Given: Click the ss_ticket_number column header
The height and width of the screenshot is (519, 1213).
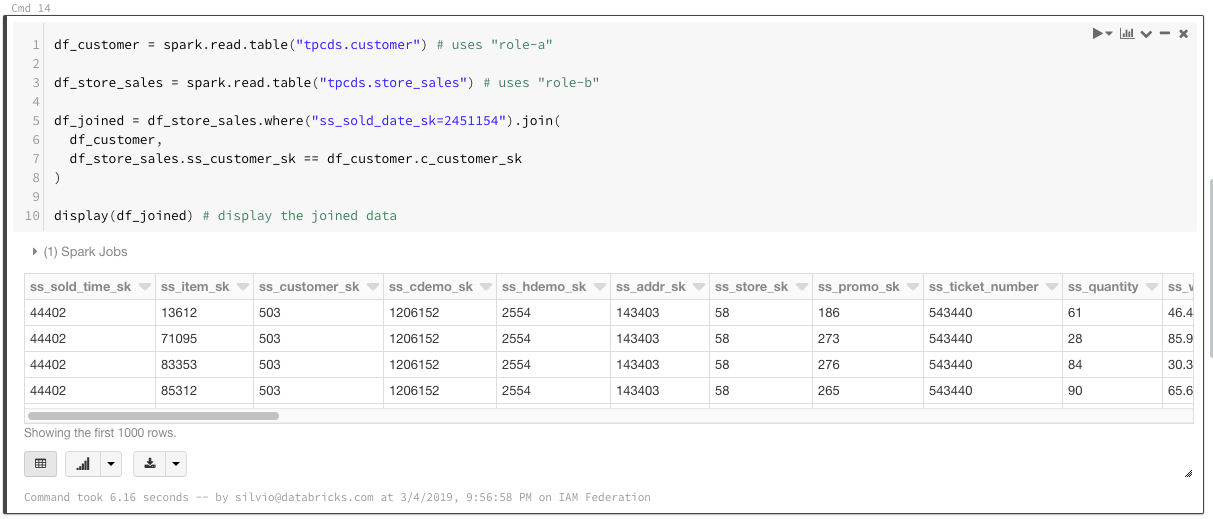Looking at the screenshot, I should (x=983, y=287).
